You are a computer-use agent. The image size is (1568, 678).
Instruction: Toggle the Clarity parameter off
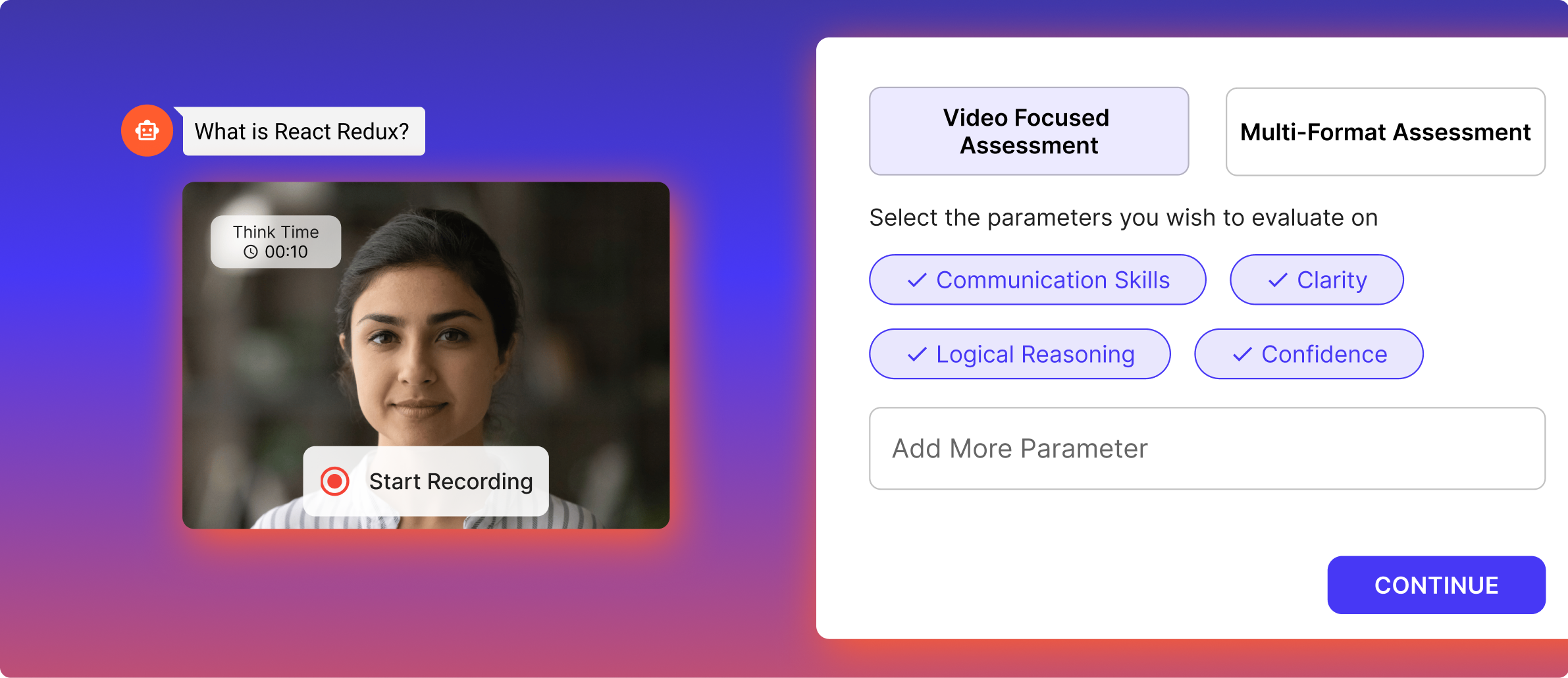pyautogui.click(x=1317, y=280)
